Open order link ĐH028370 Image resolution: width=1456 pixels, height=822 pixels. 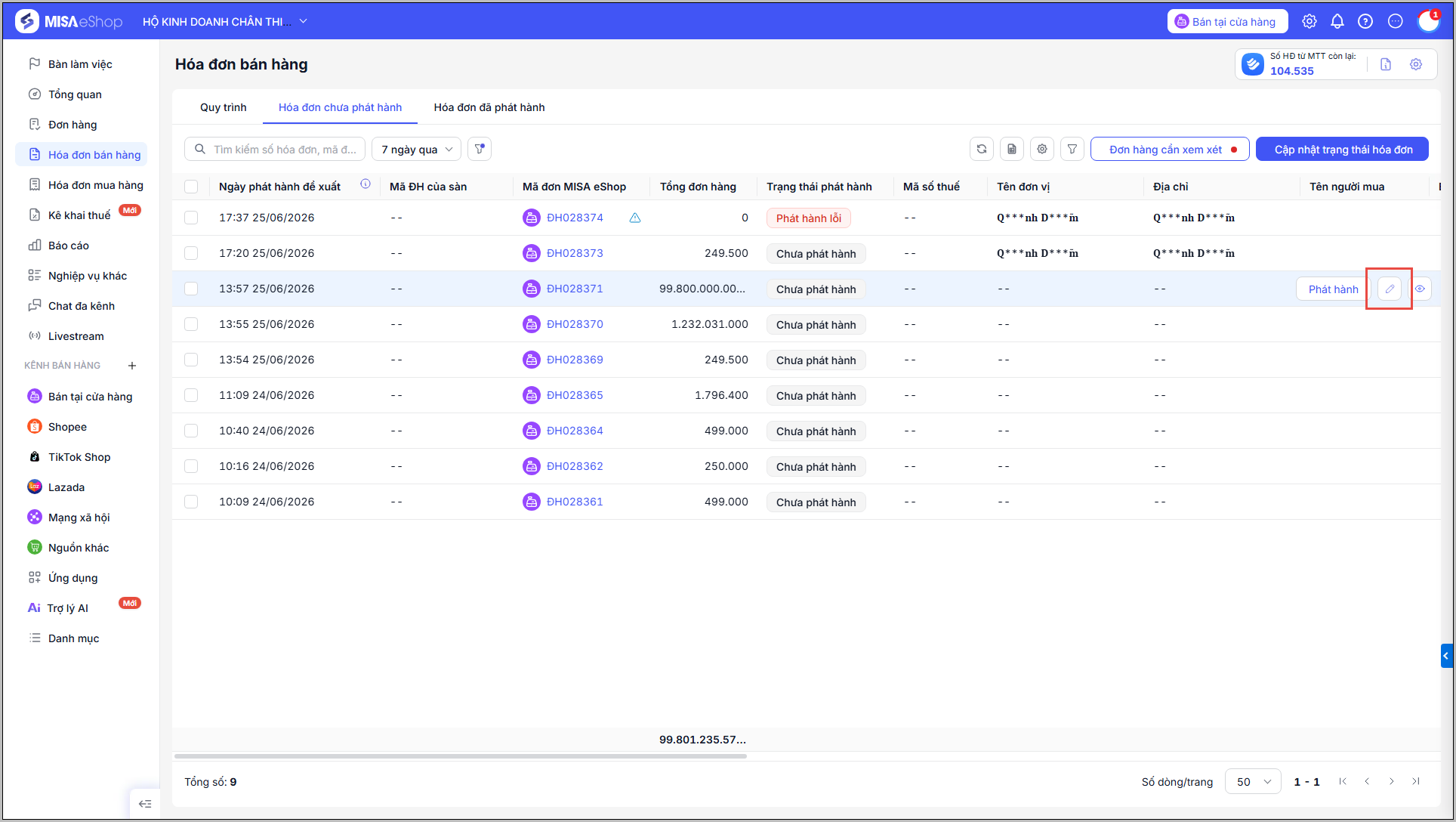(x=575, y=324)
